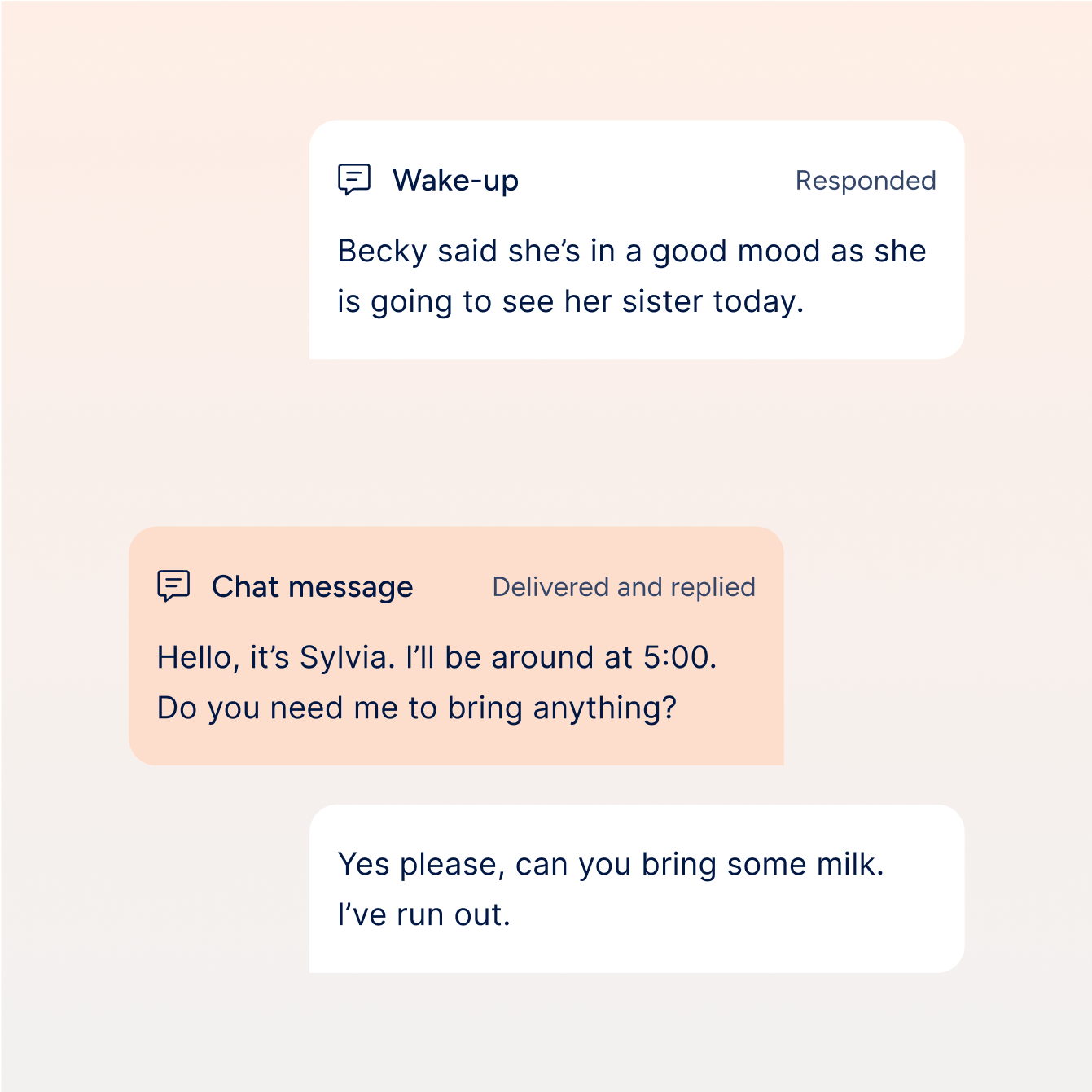This screenshot has height=1092, width=1092.
Task: Click the line starting "Becky said she's"
Action: (632, 251)
